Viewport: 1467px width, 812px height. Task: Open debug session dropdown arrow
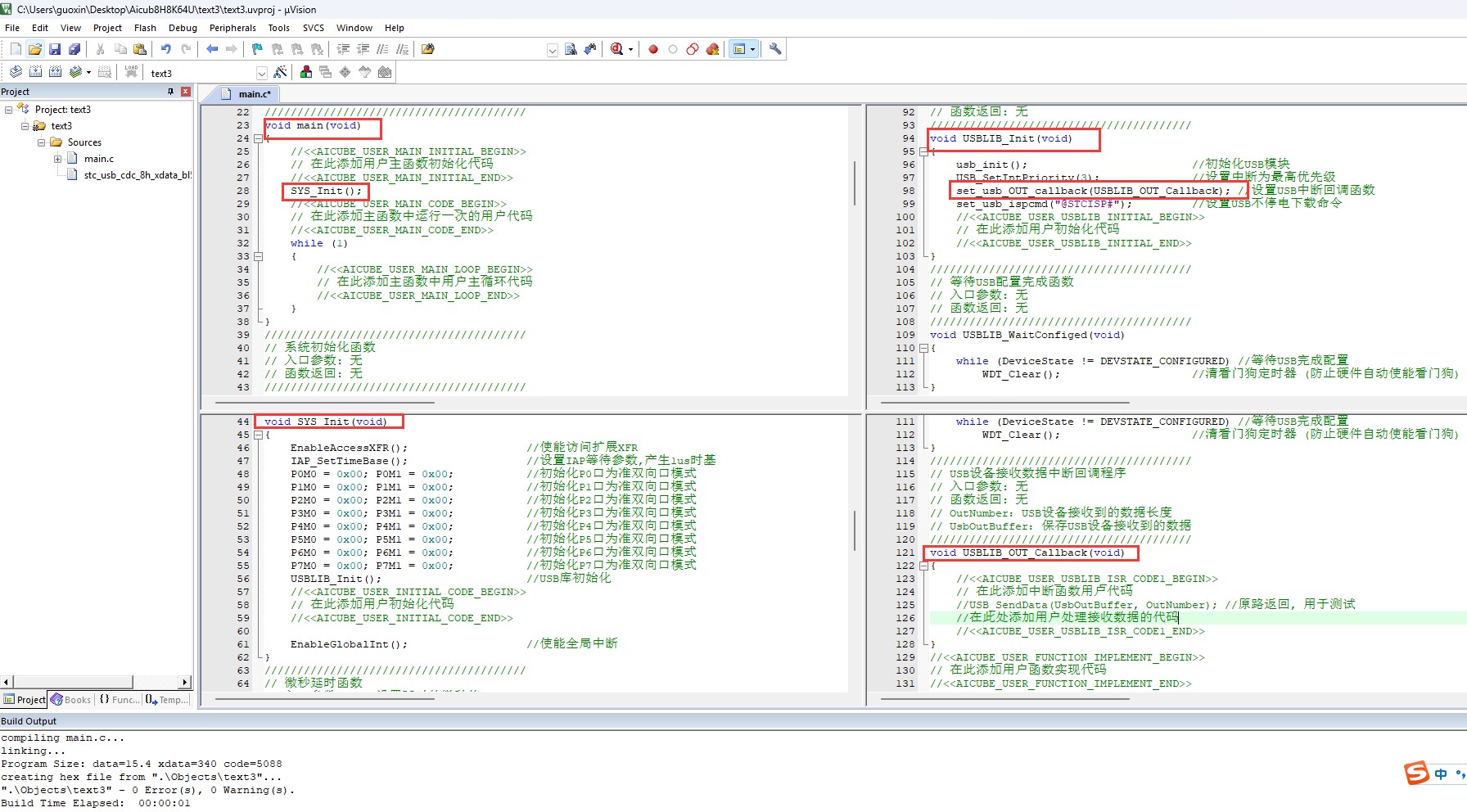[630, 50]
